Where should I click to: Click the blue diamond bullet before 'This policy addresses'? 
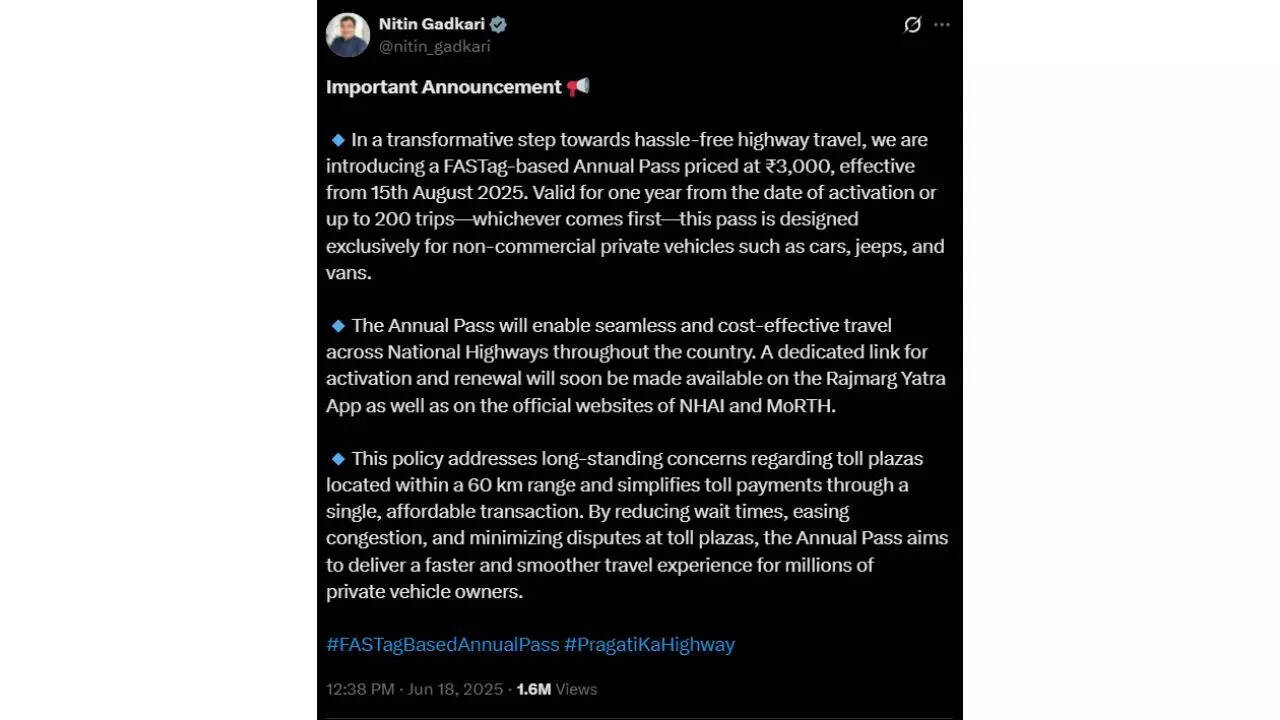point(338,459)
